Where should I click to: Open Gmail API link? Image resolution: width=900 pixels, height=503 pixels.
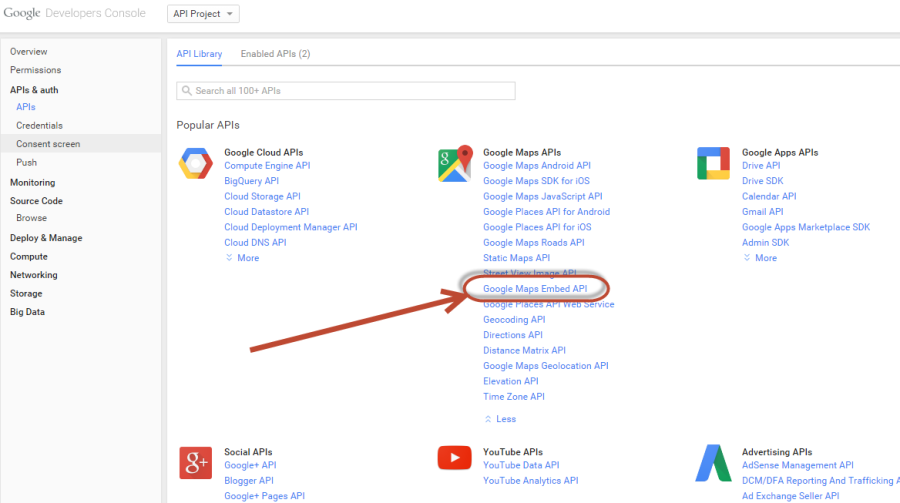click(763, 212)
